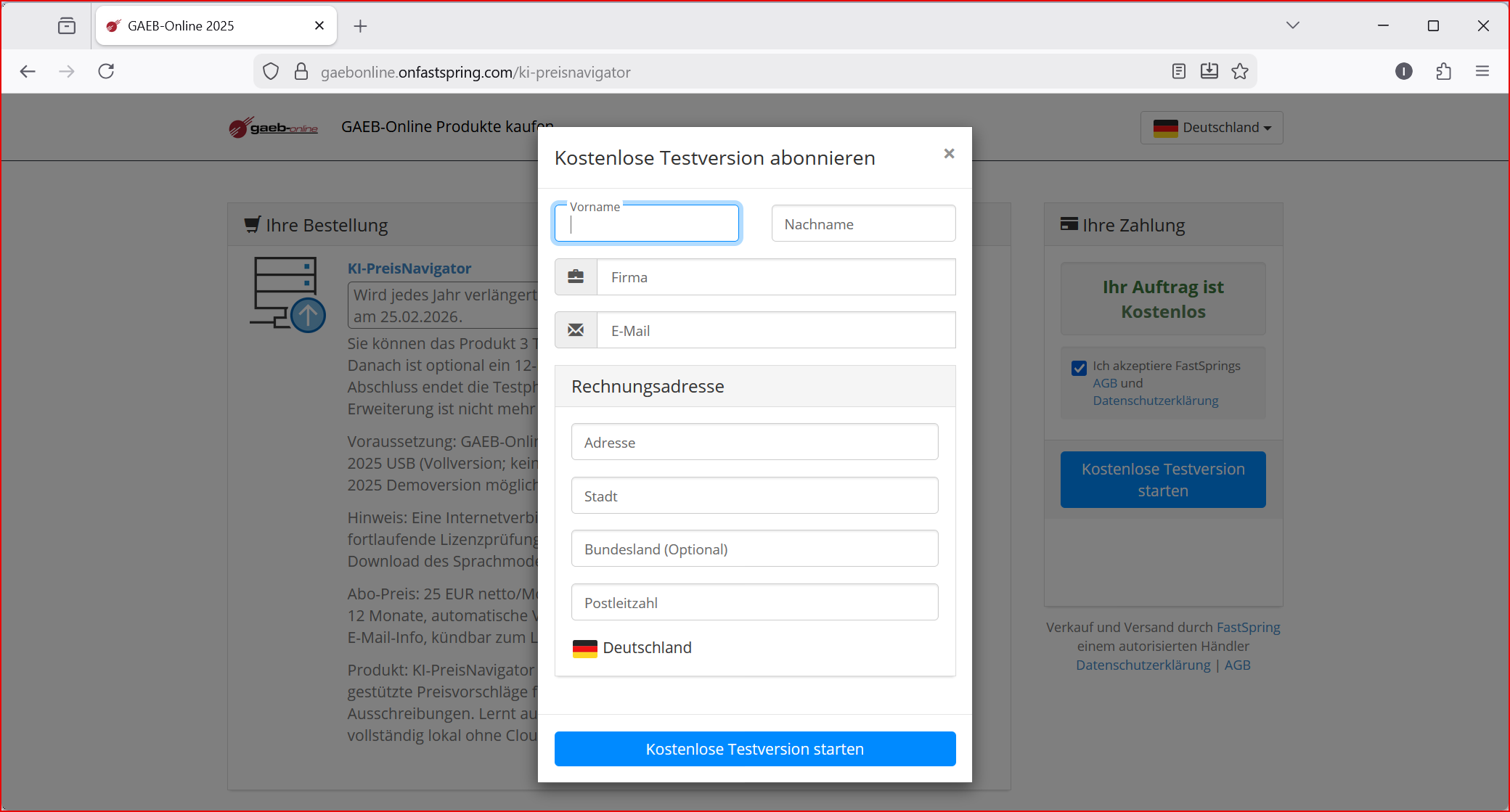Image resolution: width=1510 pixels, height=812 pixels.
Task: Open the Datenschutzerklärung link
Action: 1143,665
